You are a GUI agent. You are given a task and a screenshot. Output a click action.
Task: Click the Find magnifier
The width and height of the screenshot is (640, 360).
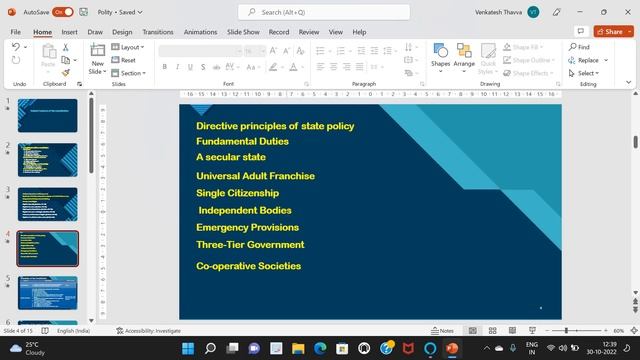pyautogui.click(x=573, y=47)
